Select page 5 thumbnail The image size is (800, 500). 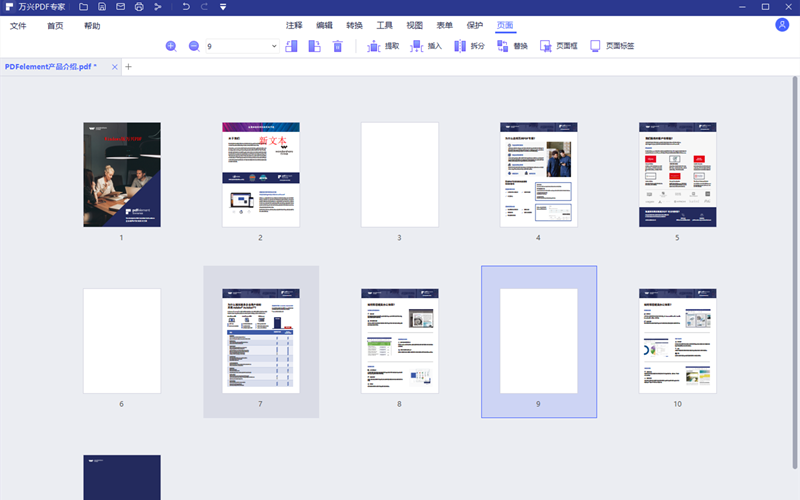pos(677,175)
